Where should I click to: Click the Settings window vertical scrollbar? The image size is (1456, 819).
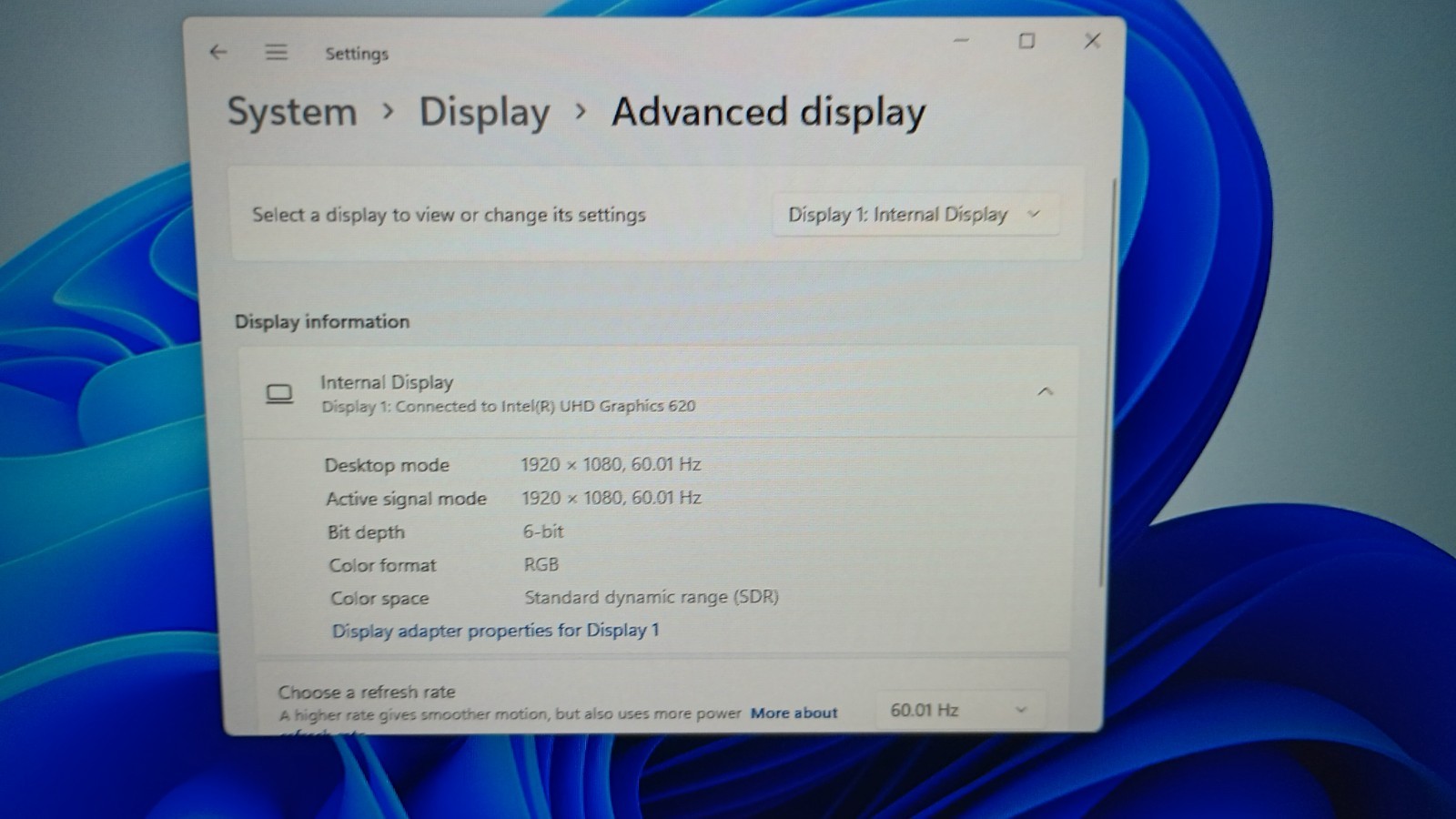[x=1107, y=382]
